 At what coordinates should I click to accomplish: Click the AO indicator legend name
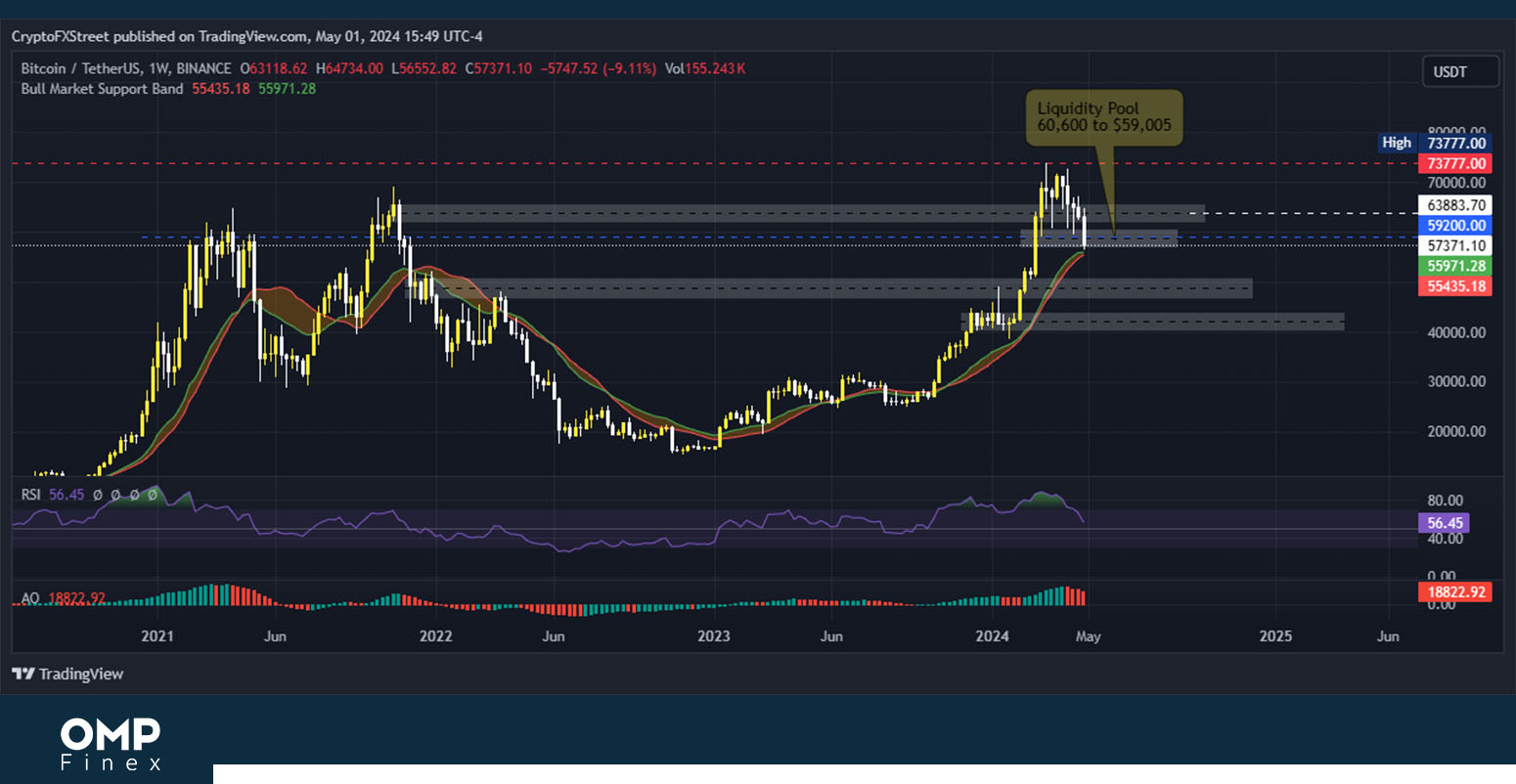(30, 597)
